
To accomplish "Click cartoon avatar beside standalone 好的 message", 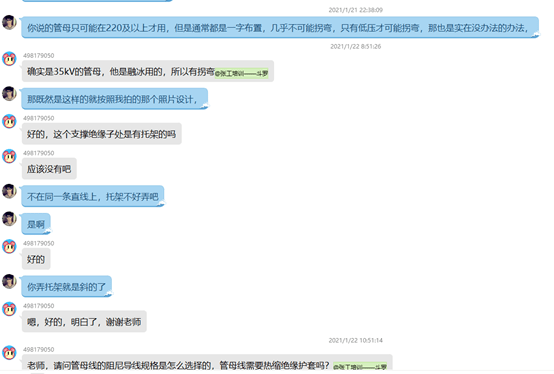I will point(9,247).
